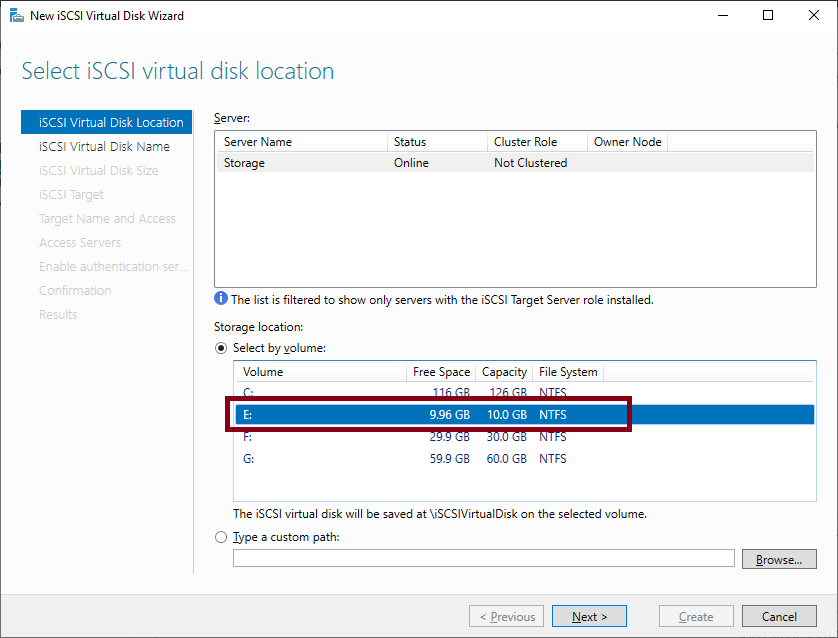The image size is (838, 638).
Task: Select the 'Select by volume' radio button
Action: pyautogui.click(x=221, y=348)
